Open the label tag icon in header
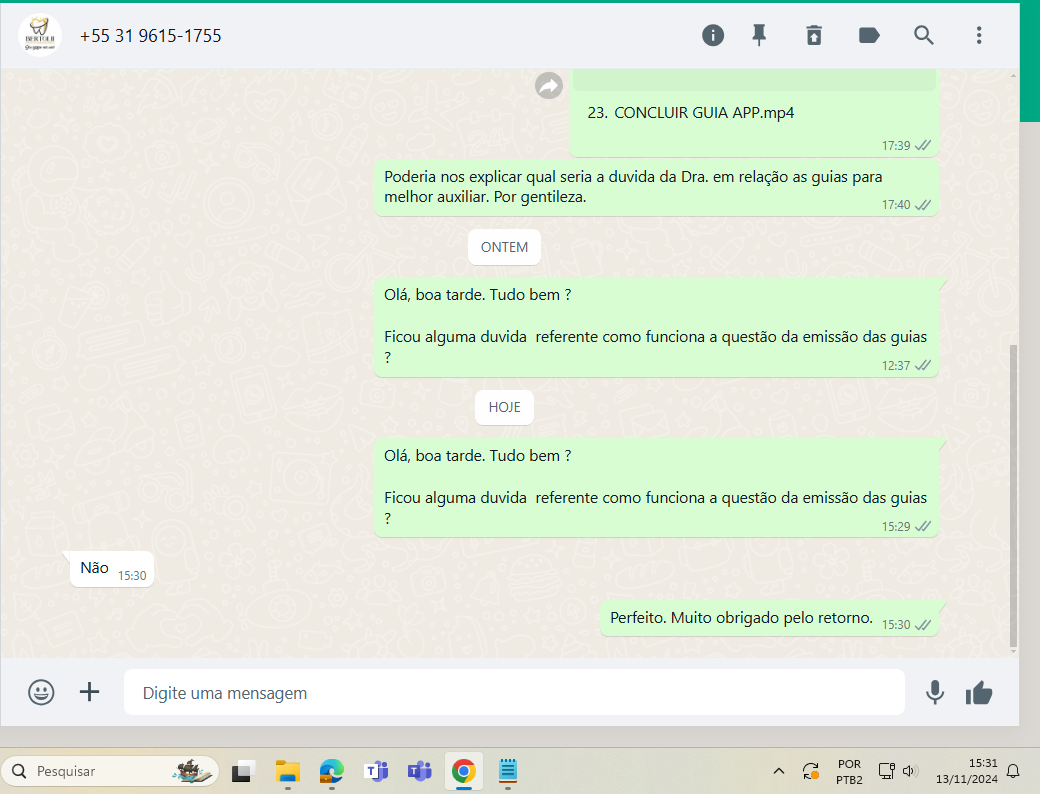This screenshot has height=794, width=1040. [x=869, y=35]
